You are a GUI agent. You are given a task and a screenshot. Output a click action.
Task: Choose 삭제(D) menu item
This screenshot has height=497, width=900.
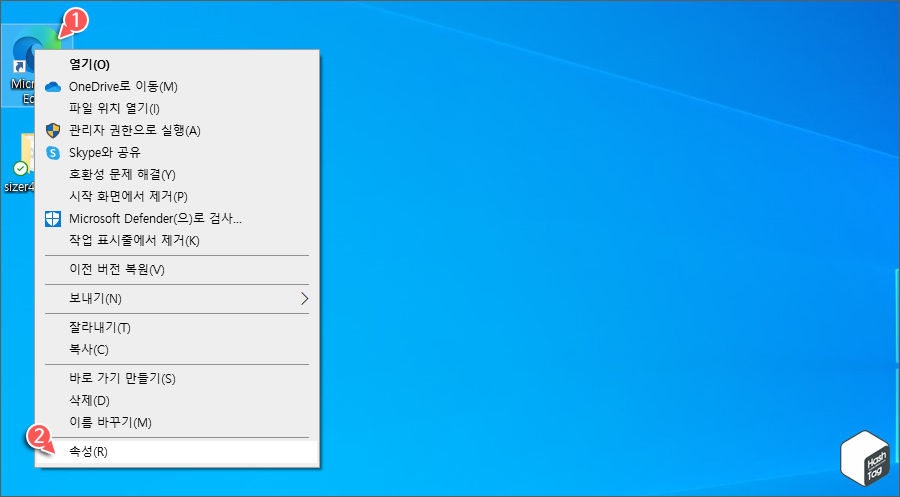177,401
